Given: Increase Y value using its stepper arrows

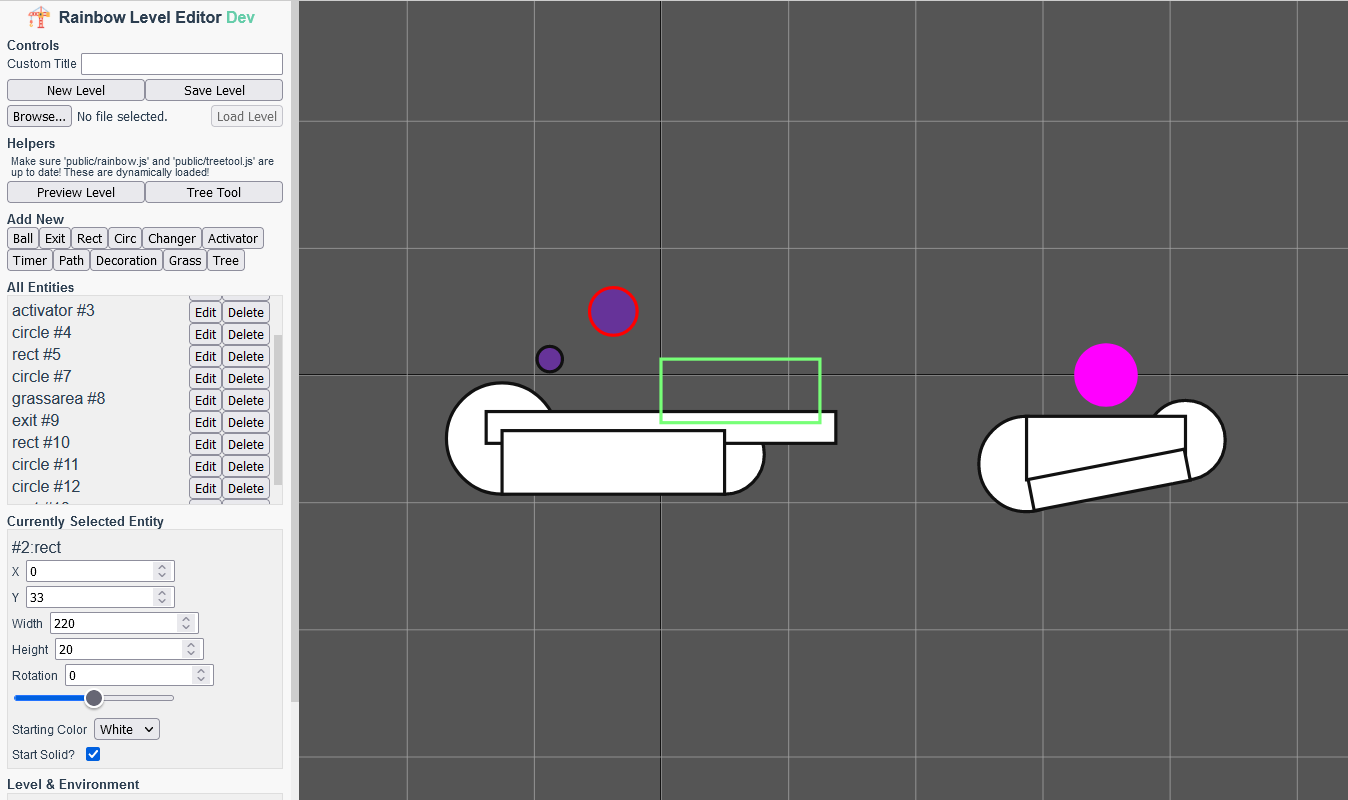Looking at the screenshot, I should point(162,592).
